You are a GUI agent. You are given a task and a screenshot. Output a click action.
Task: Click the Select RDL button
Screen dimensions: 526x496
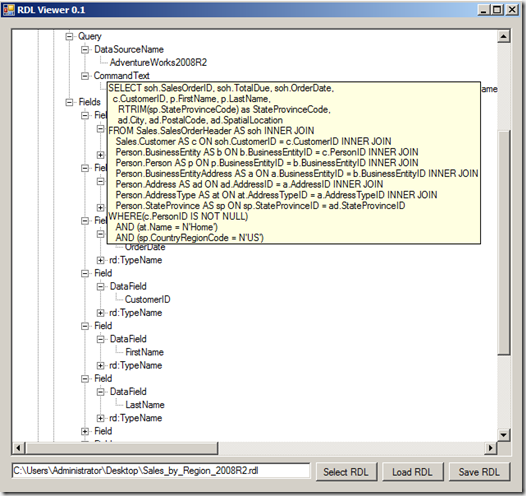coord(346,472)
